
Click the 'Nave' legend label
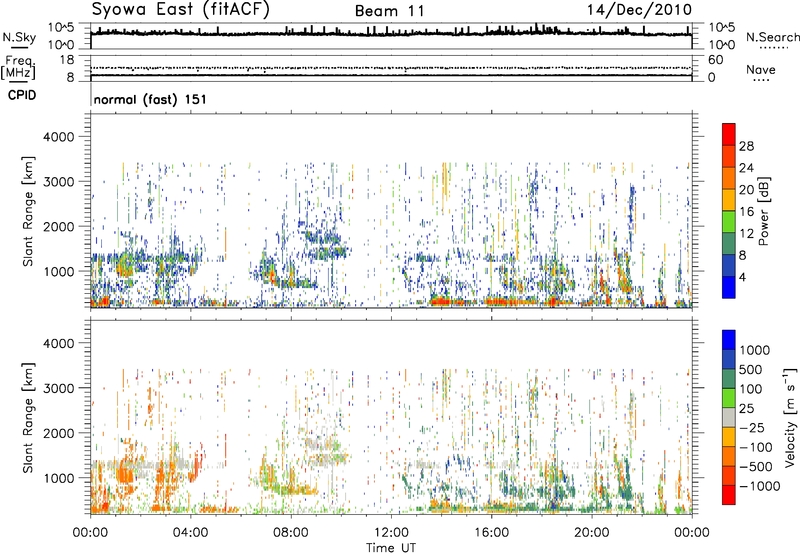[761, 70]
